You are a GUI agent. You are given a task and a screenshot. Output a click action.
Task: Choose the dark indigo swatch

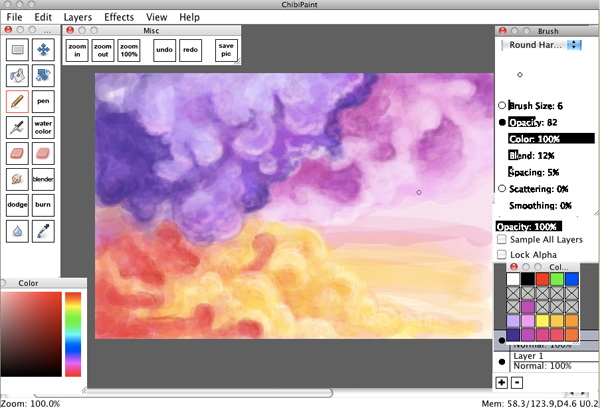tap(513, 335)
